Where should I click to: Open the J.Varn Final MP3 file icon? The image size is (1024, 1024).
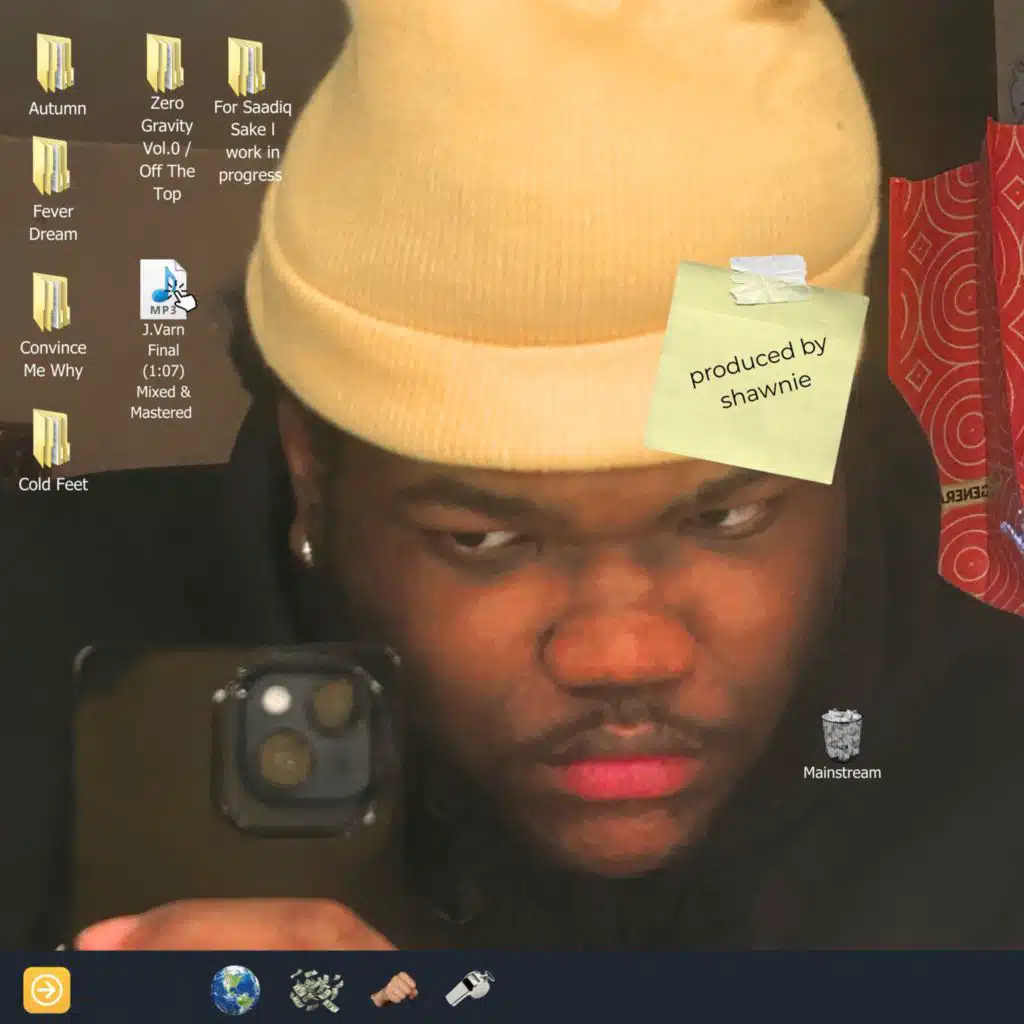coord(163,290)
